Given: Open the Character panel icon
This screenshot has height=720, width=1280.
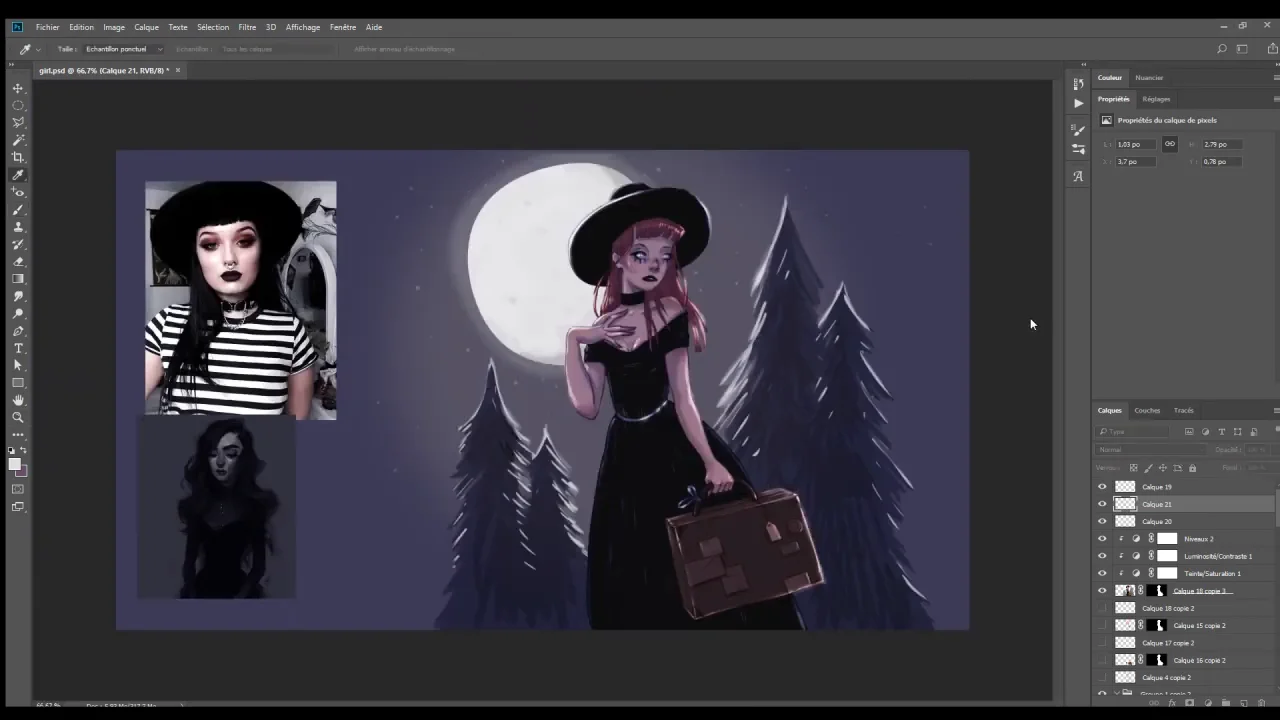Looking at the screenshot, I should click(x=1078, y=176).
